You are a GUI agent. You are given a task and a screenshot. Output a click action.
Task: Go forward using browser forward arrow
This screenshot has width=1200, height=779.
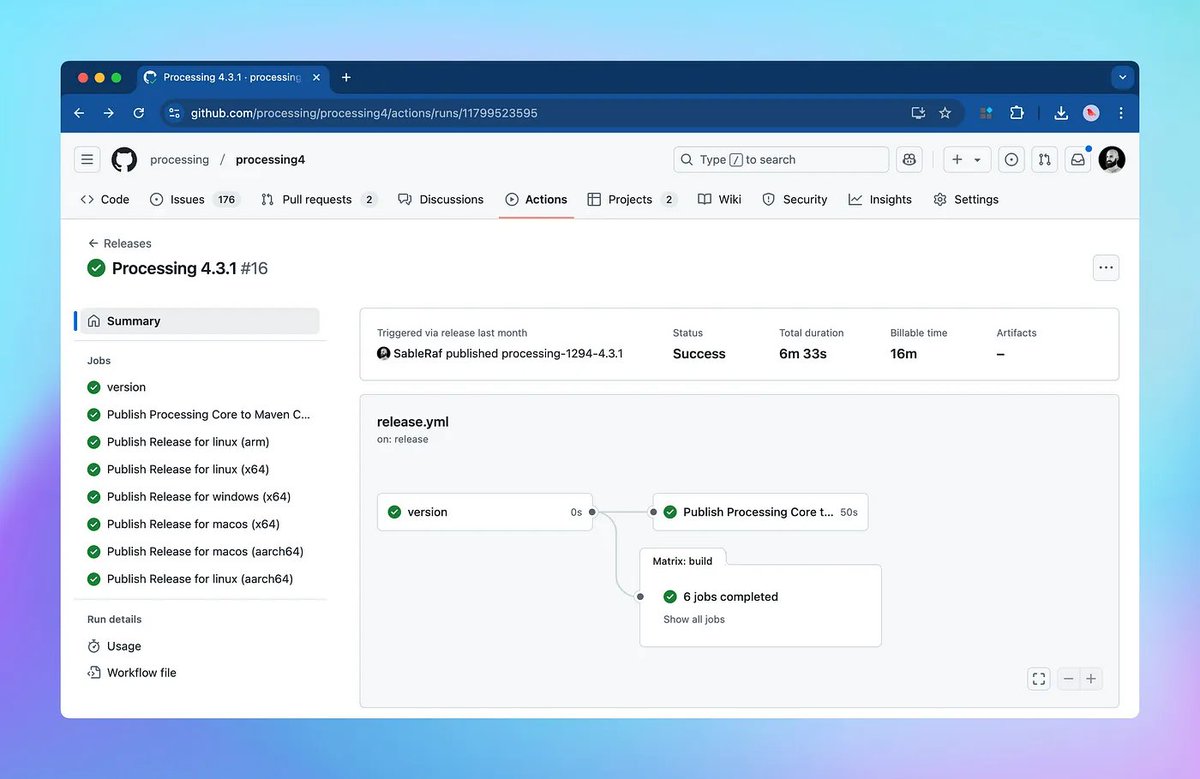tap(108, 113)
